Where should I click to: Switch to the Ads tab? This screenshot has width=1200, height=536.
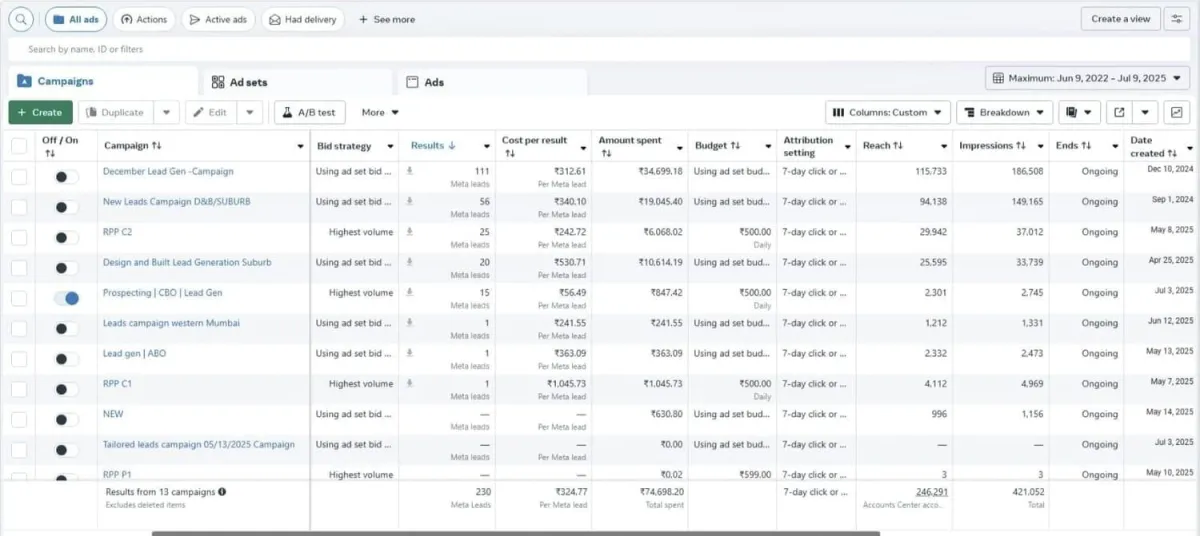coord(491,82)
